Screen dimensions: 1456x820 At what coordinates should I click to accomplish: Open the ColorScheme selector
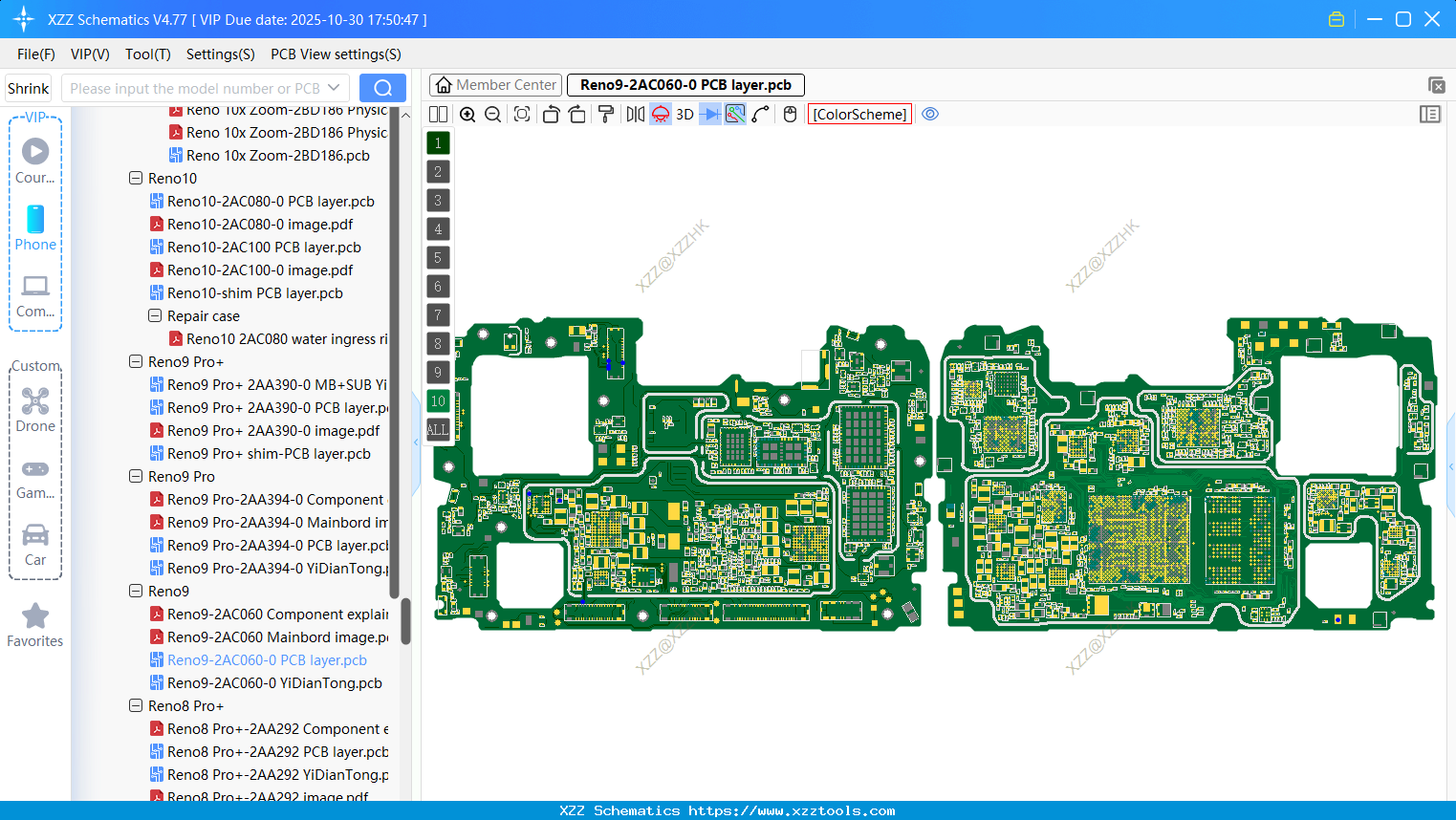pos(858,114)
